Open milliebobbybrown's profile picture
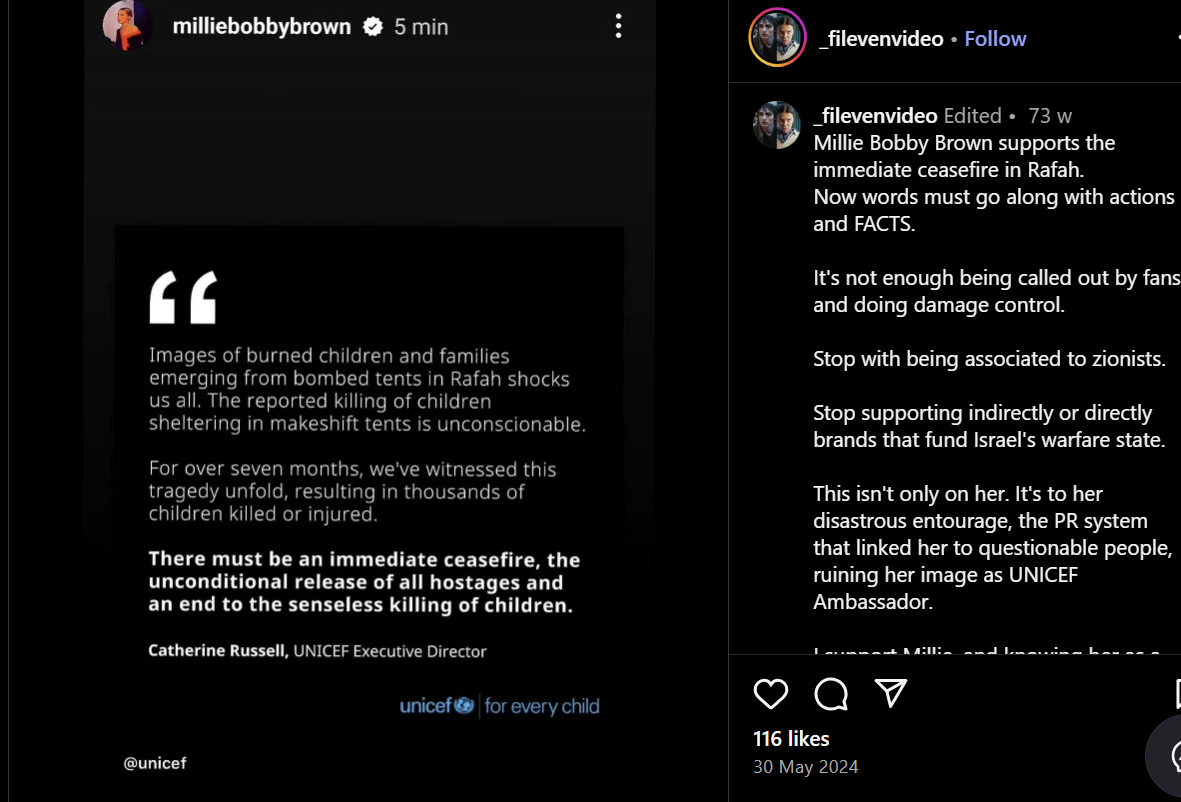The image size is (1181, 802). [x=128, y=24]
